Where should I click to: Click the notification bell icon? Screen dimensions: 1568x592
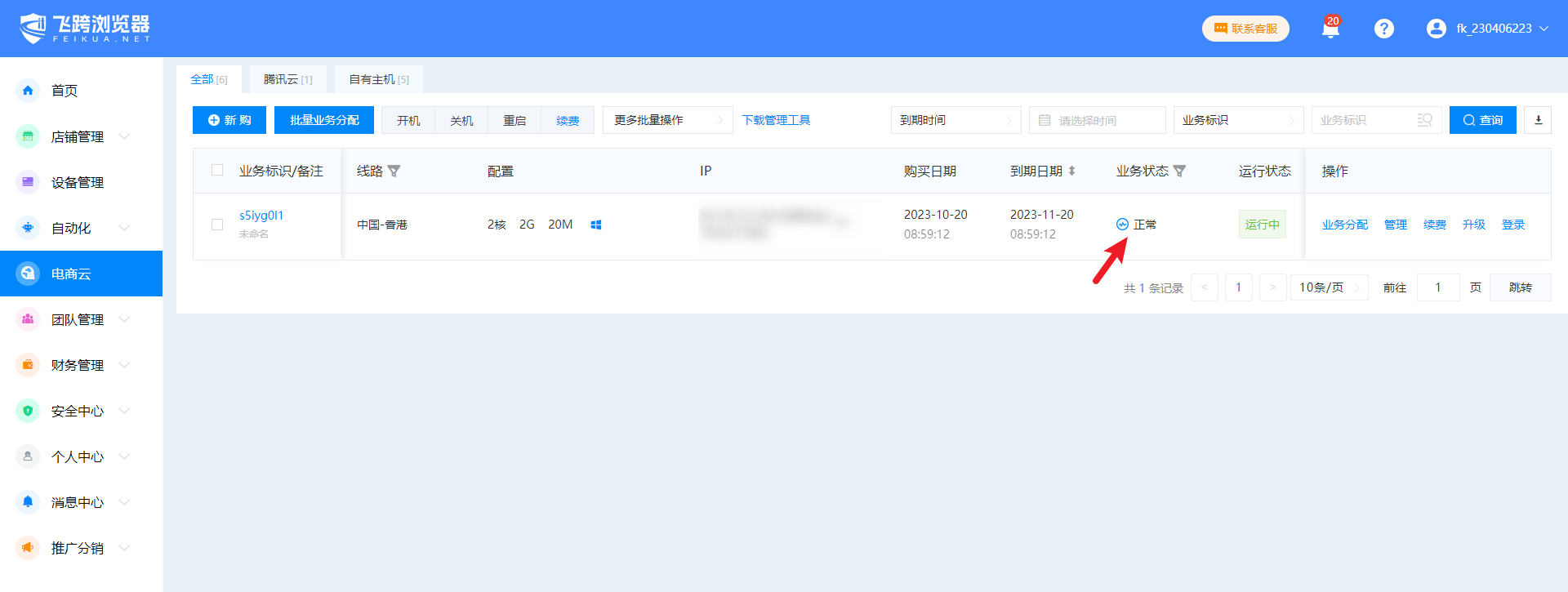point(1330,29)
